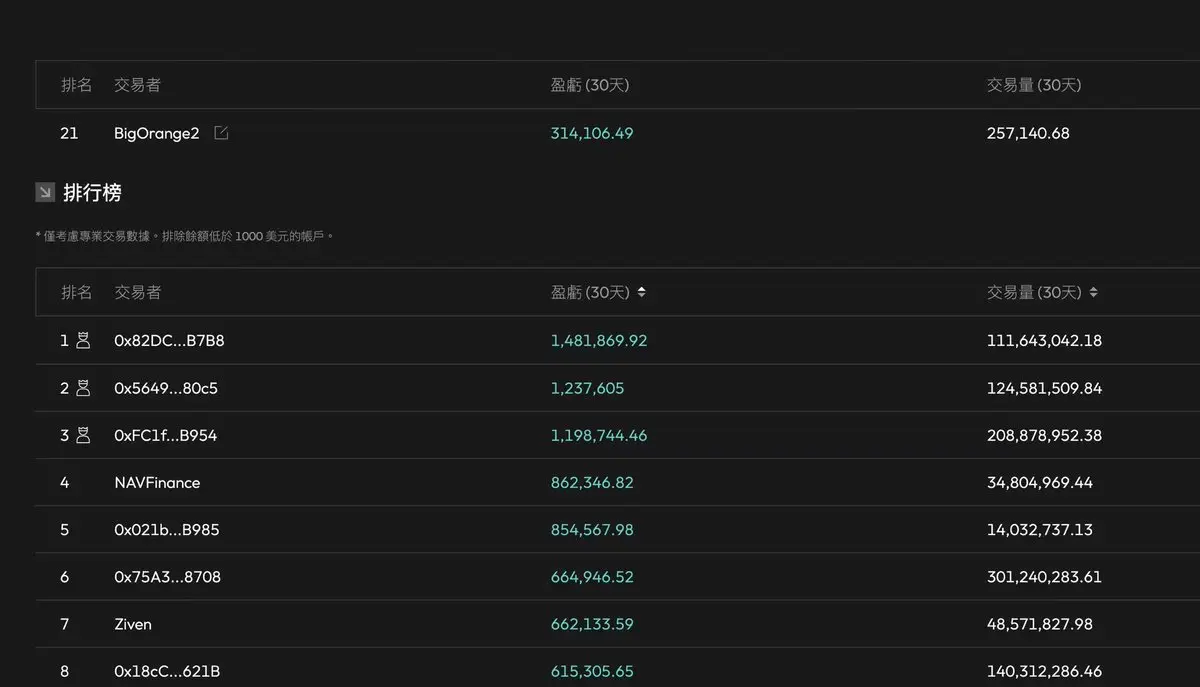Open trader 0x82DC...B7B8 profile
Viewport: 1200px width, 687px height.
(x=169, y=340)
